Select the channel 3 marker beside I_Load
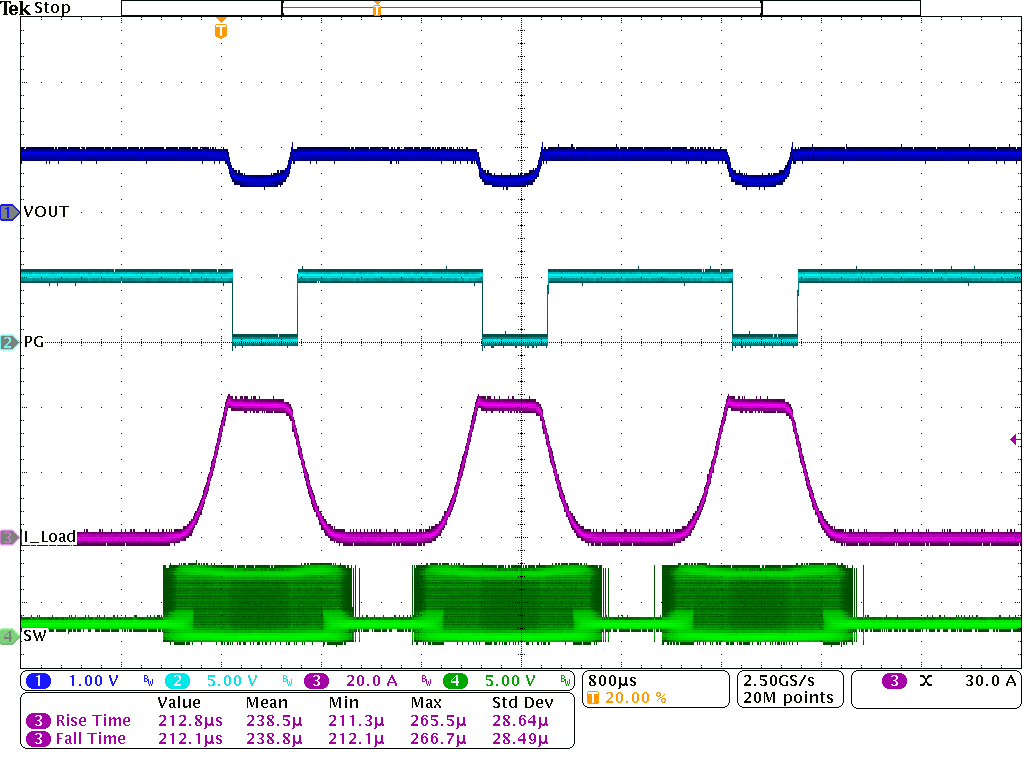The image size is (1024, 768). click(x=9, y=537)
